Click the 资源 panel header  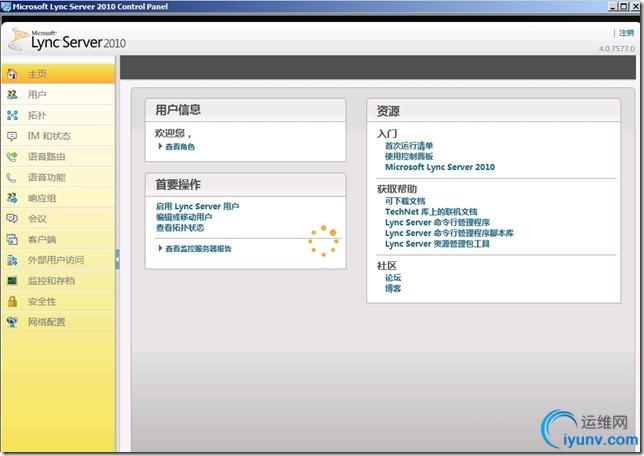pos(493,111)
